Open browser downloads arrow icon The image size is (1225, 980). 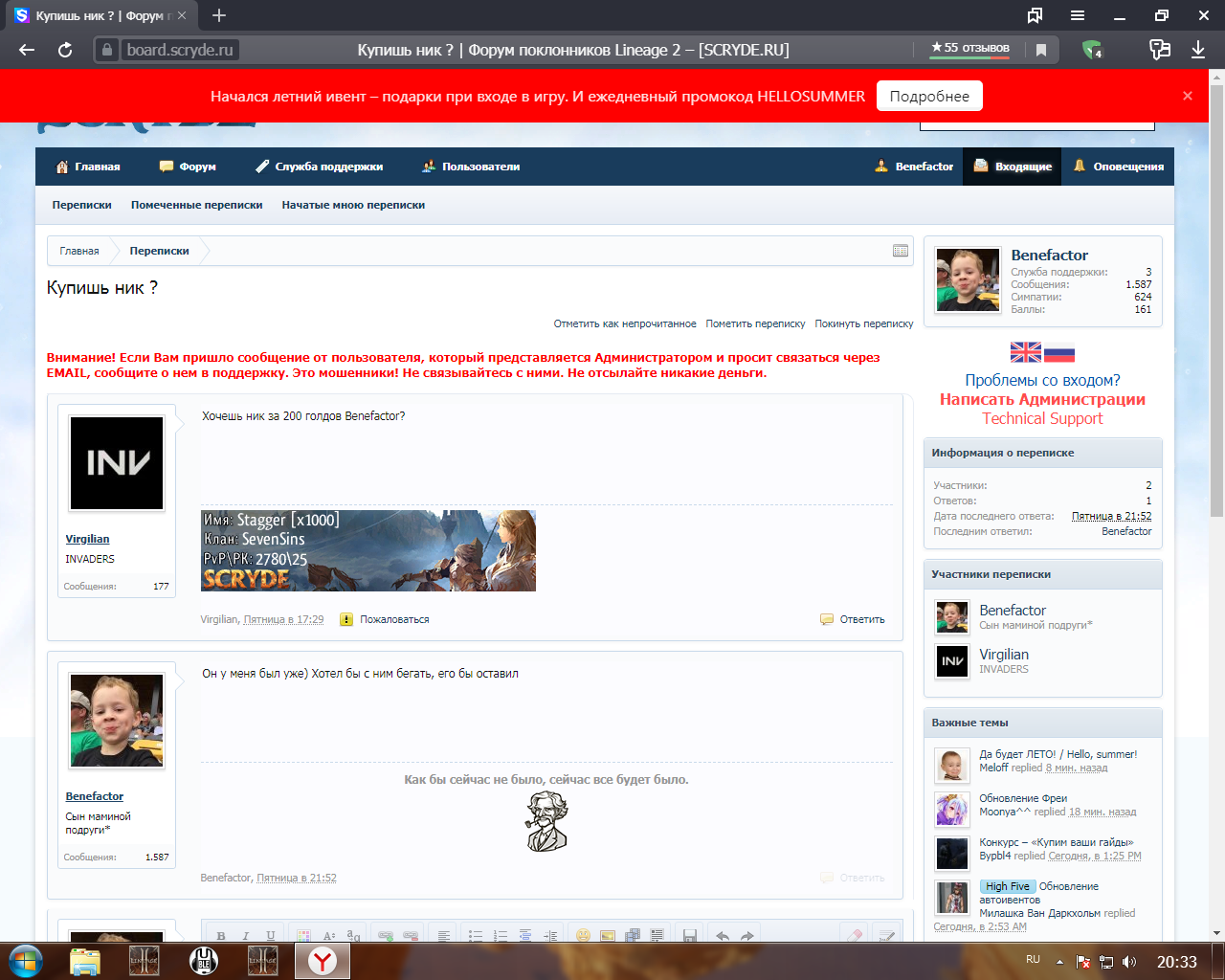coord(1198,50)
